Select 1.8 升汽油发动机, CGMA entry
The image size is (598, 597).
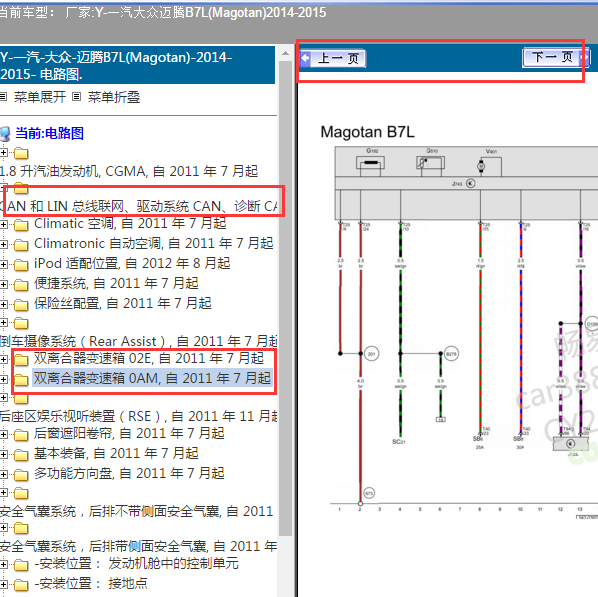tap(129, 171)
